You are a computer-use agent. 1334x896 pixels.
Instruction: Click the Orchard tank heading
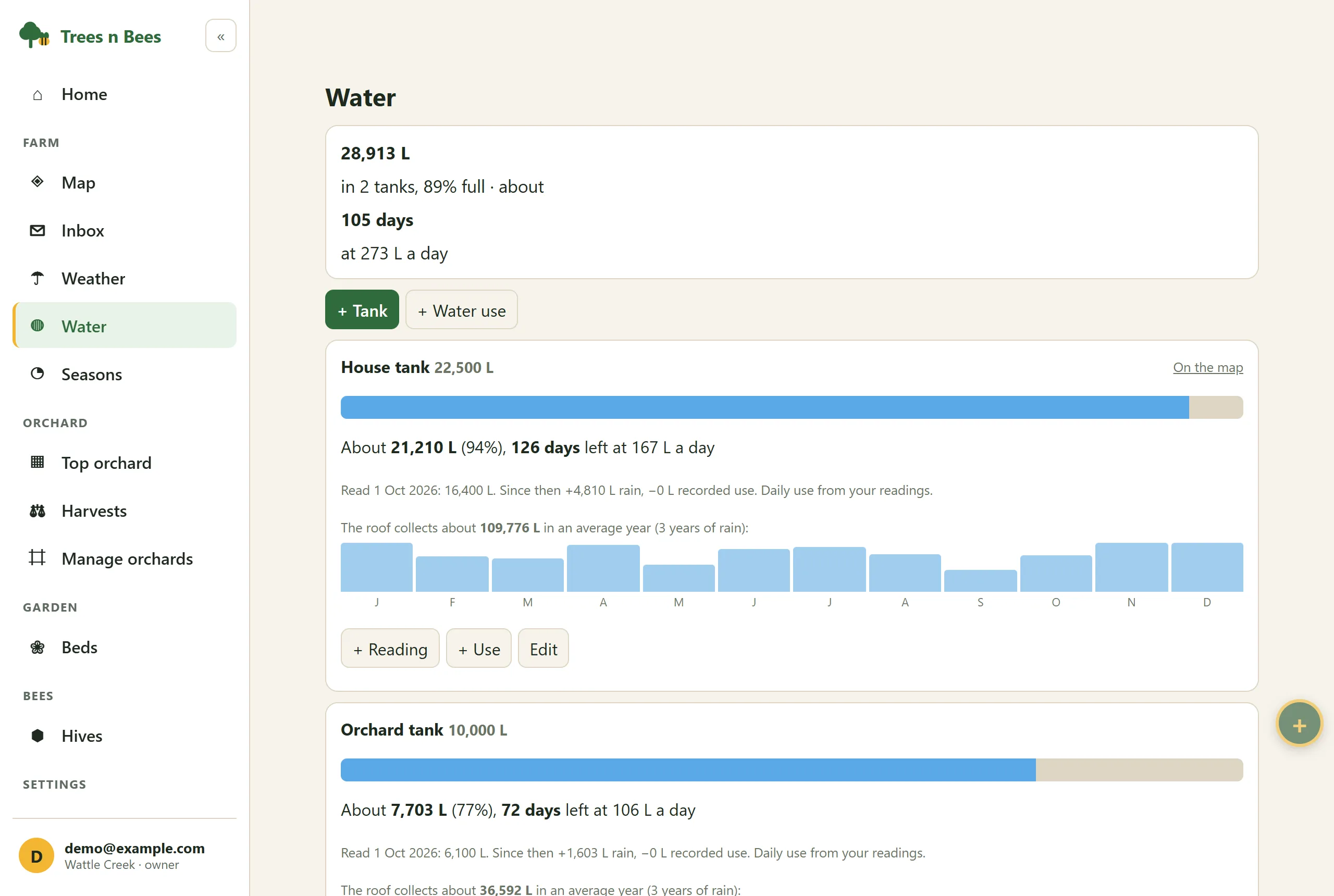(x=391, y=730)
